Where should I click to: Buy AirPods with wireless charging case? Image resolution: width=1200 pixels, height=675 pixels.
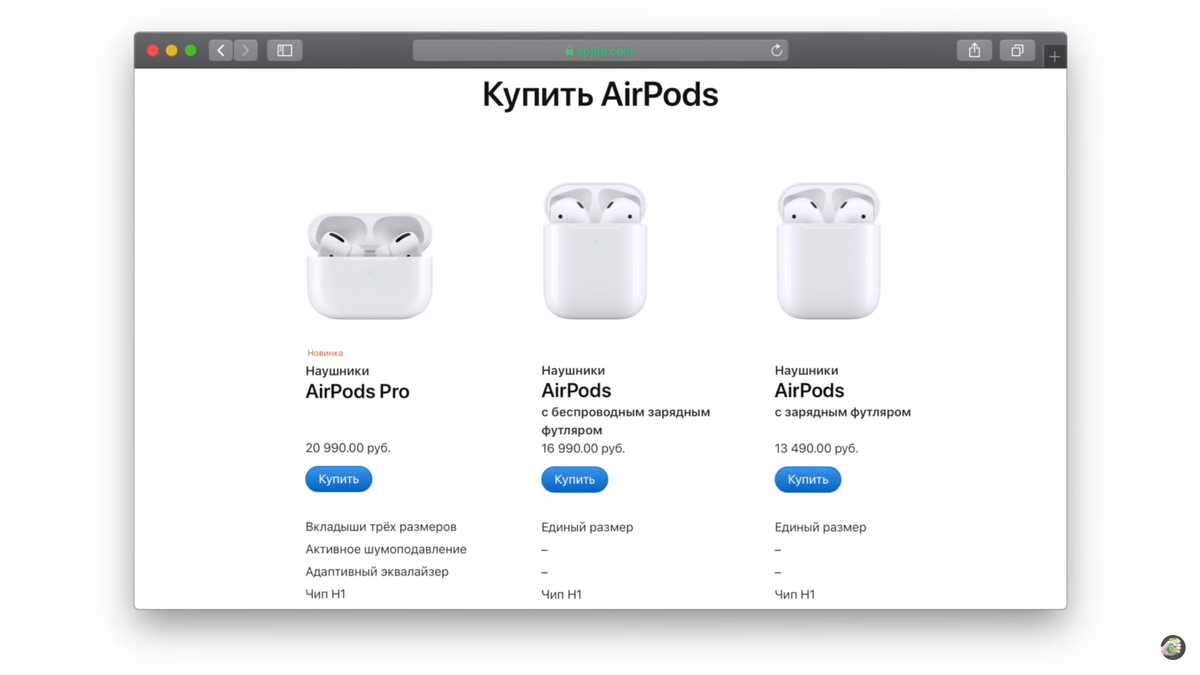pyautogui.click(x=575, y=479)
